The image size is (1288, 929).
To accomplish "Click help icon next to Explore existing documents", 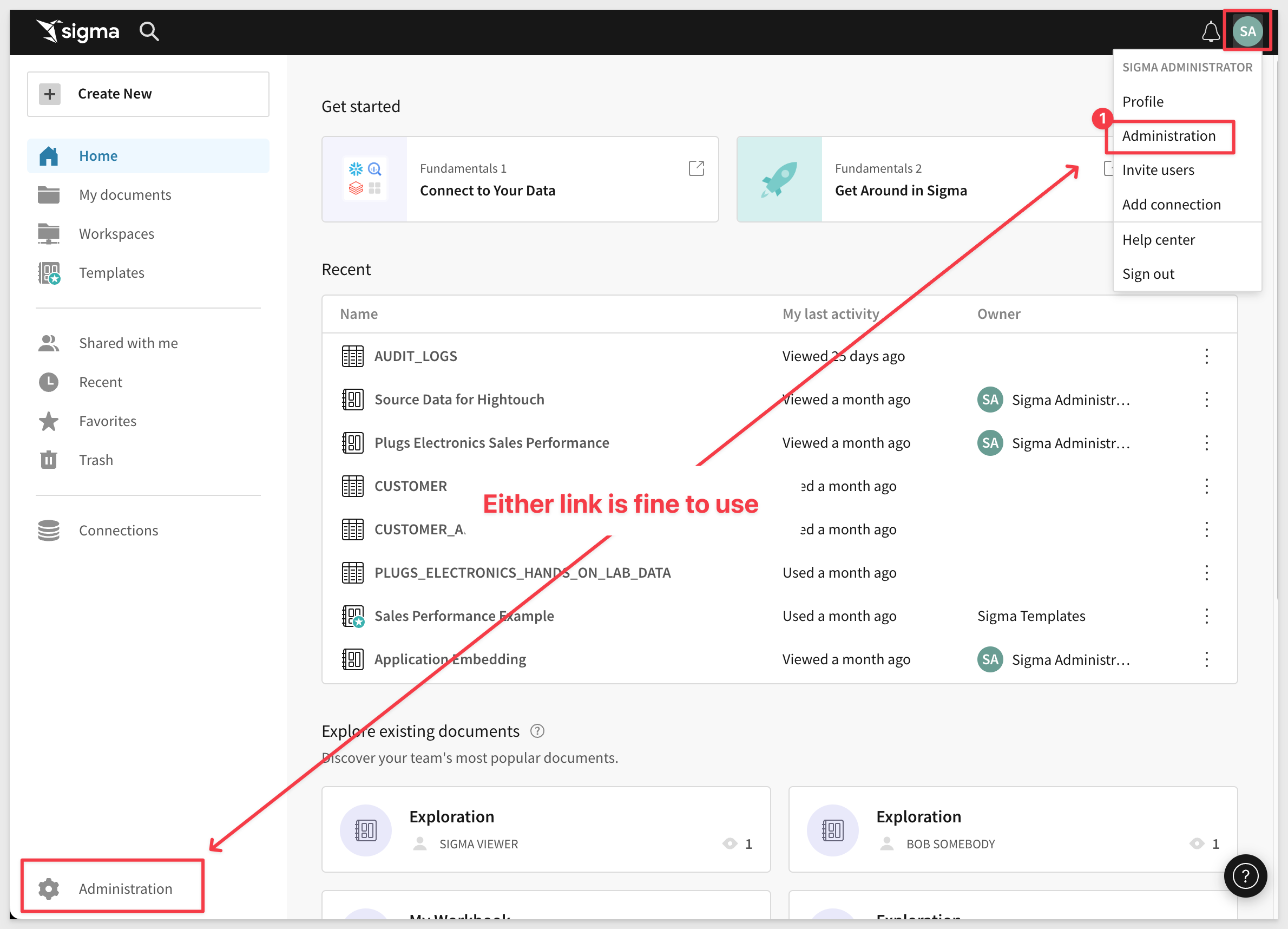I will tap(537, 731).
